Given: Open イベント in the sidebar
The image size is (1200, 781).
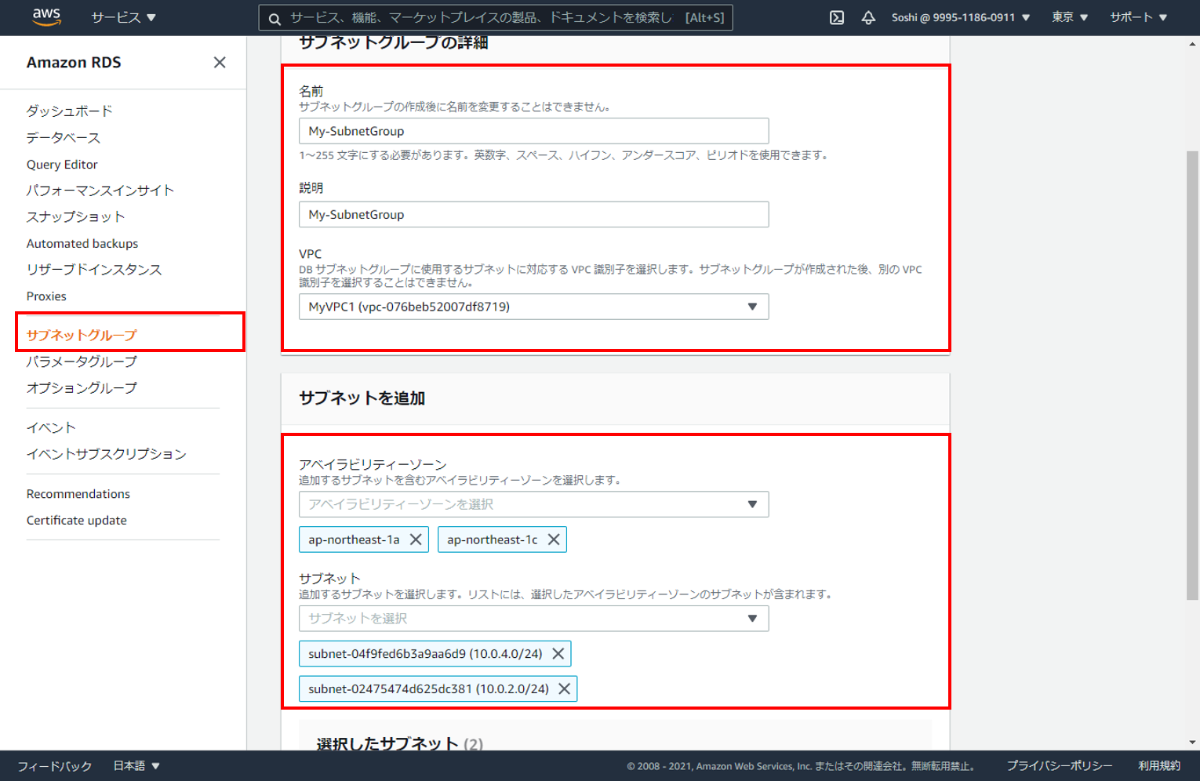Looking at the screenshot, I should click(51, 428).
